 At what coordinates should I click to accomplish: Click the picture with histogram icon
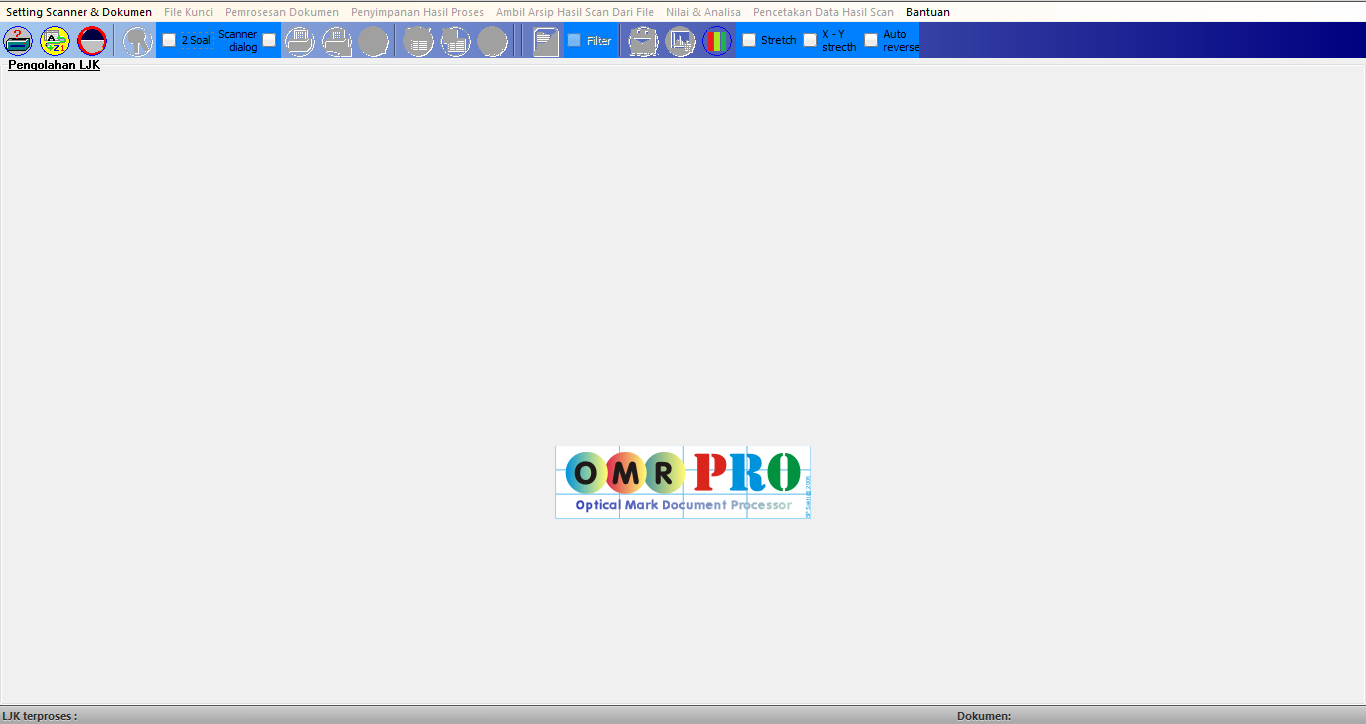click(x=680, y=41)
